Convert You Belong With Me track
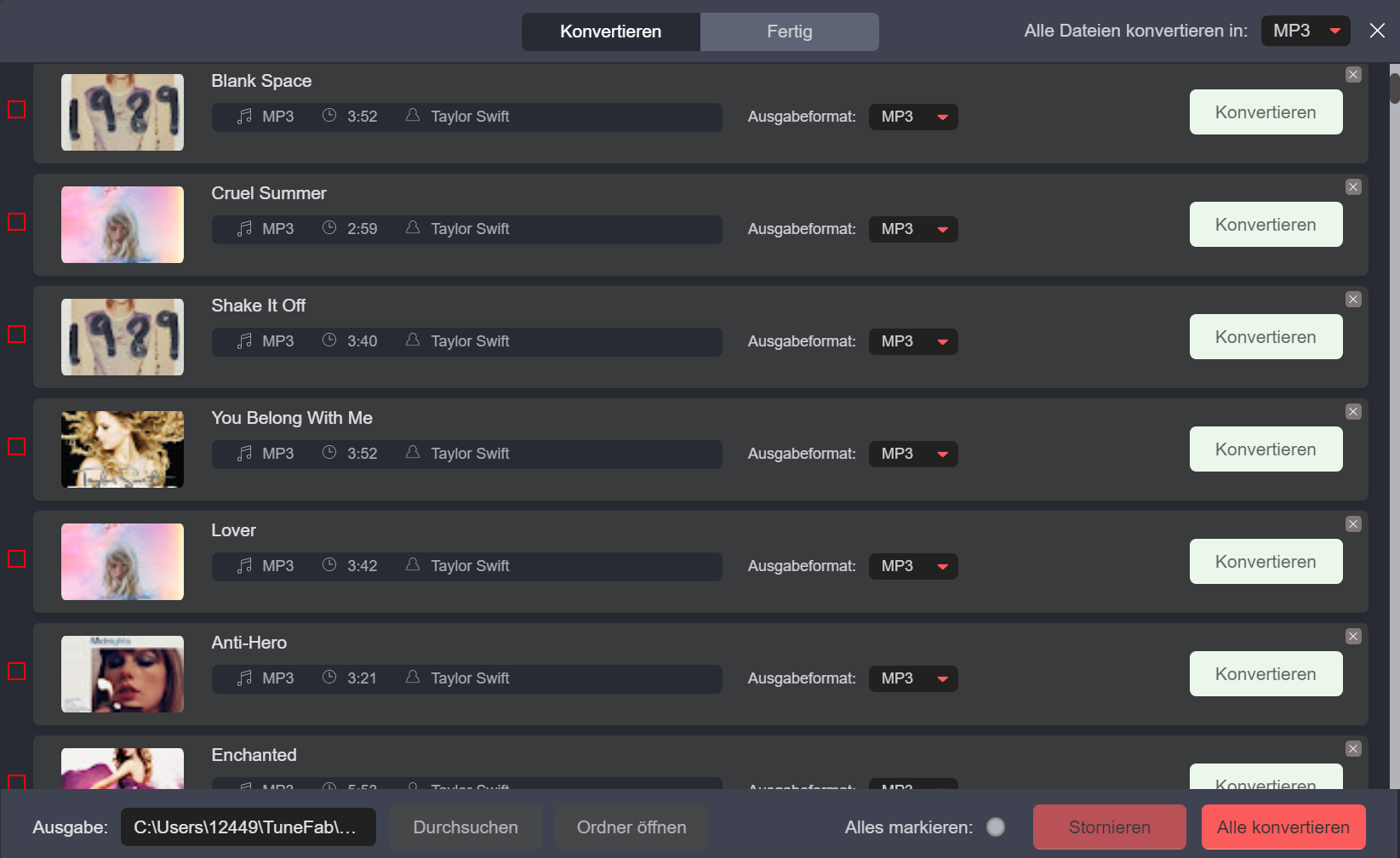 1266,449
